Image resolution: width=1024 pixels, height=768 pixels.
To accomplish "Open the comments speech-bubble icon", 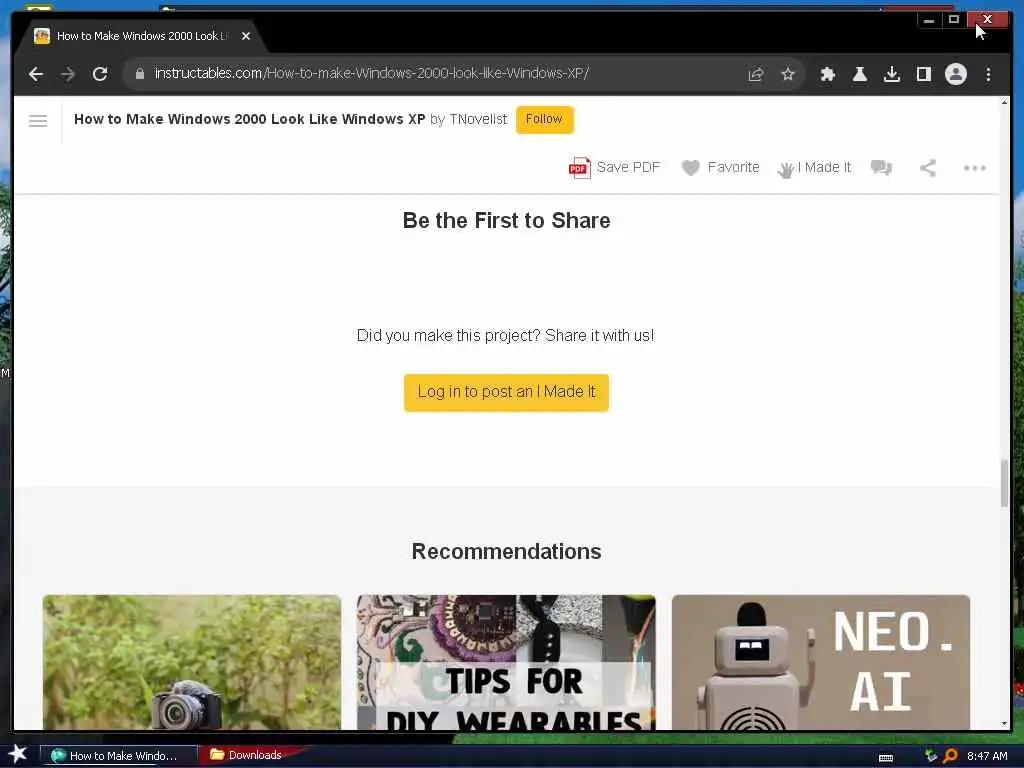I will [x=881, y=168].
